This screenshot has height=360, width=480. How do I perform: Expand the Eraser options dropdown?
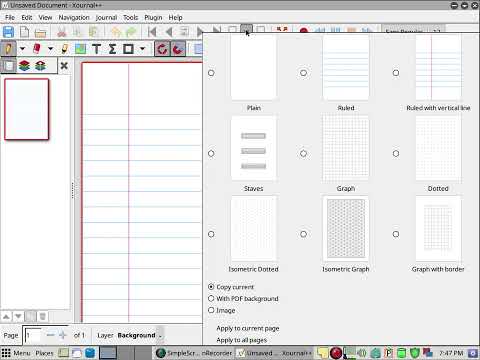coord(50,49)
